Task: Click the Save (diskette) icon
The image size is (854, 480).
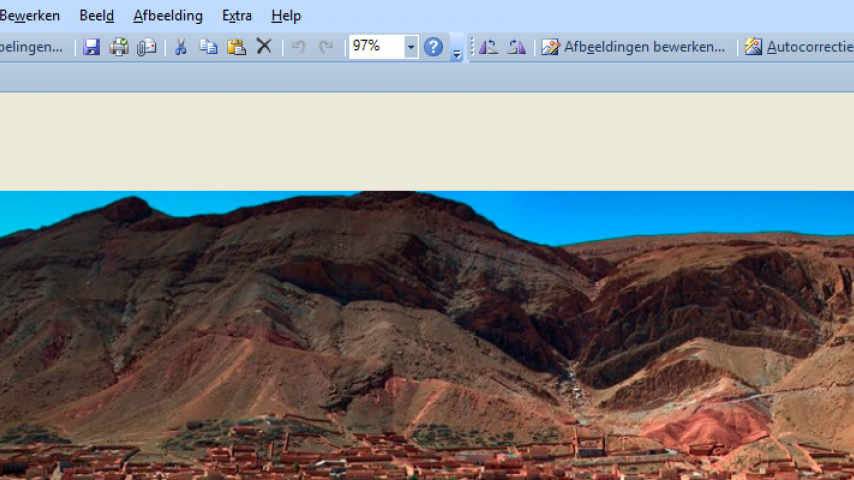Action: point(91,47)
